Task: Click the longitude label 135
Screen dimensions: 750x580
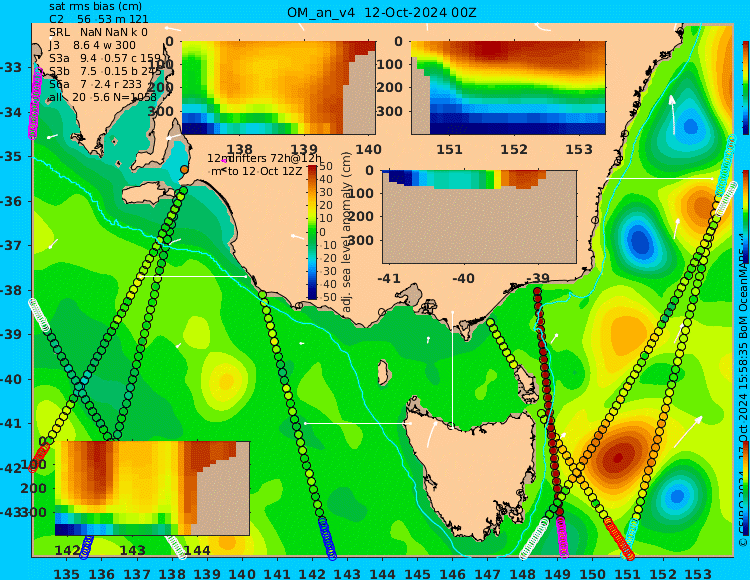Action: coord(66,574)
